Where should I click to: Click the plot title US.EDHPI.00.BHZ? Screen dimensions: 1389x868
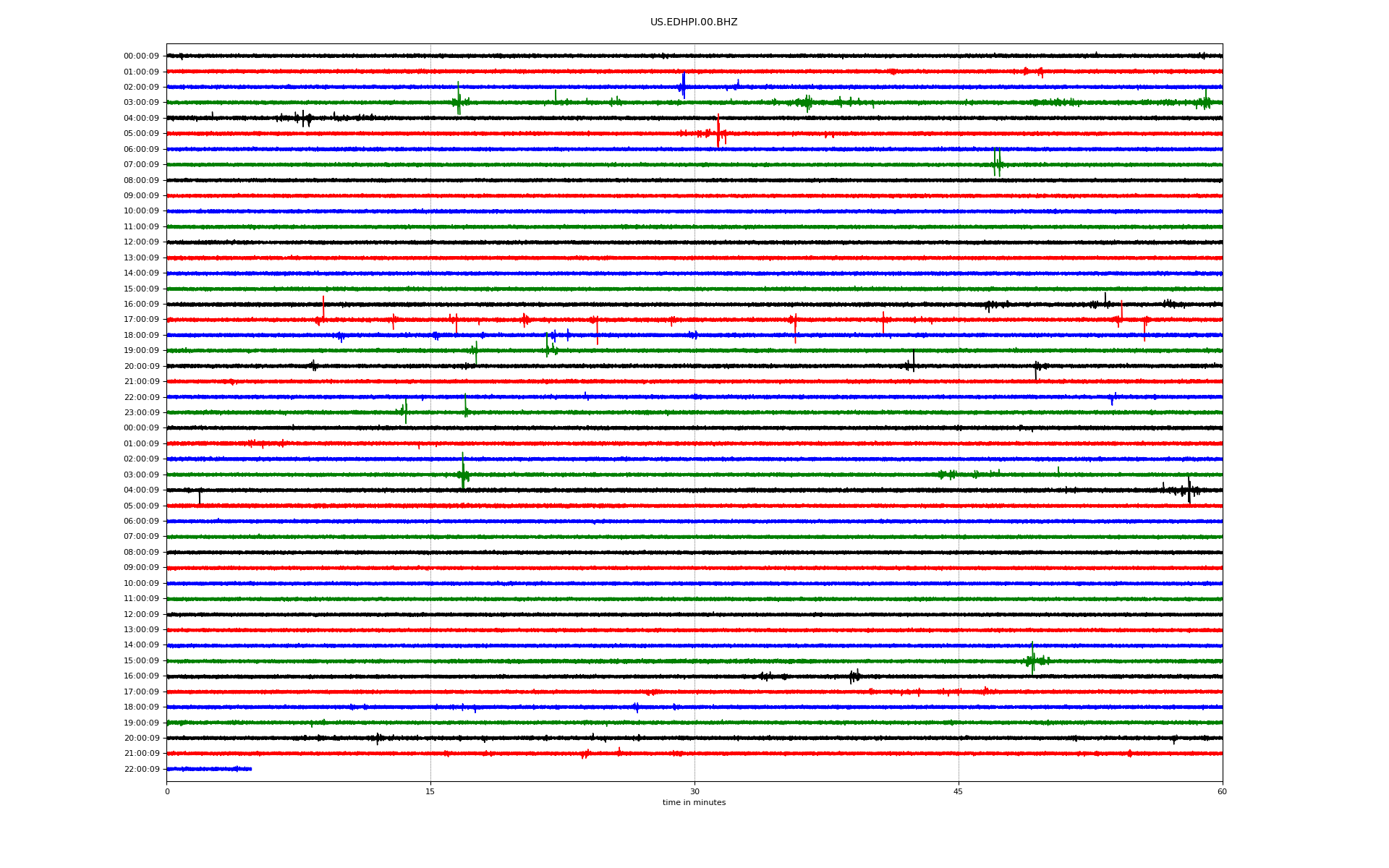[693, 22]
